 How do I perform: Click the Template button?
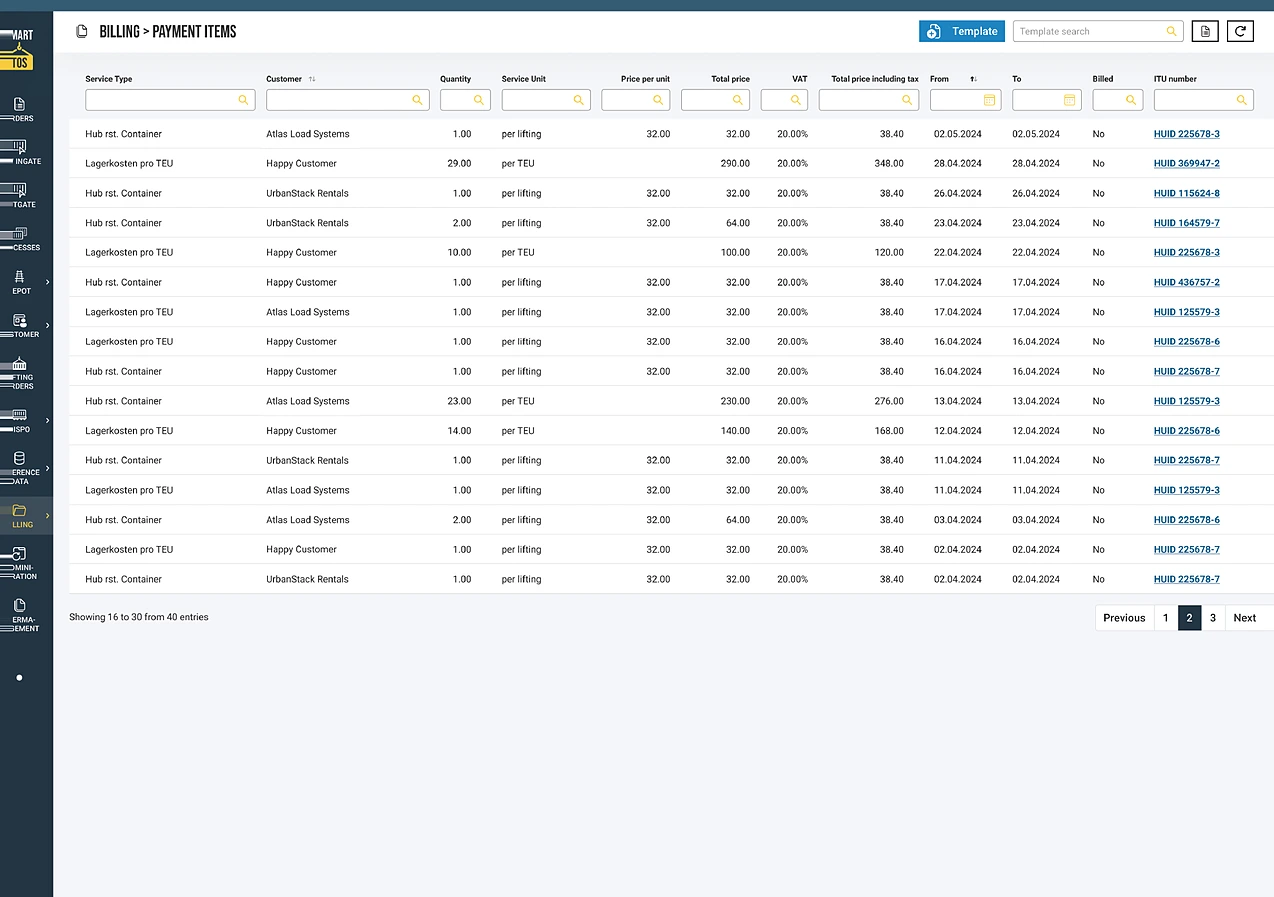coord(962,32)
